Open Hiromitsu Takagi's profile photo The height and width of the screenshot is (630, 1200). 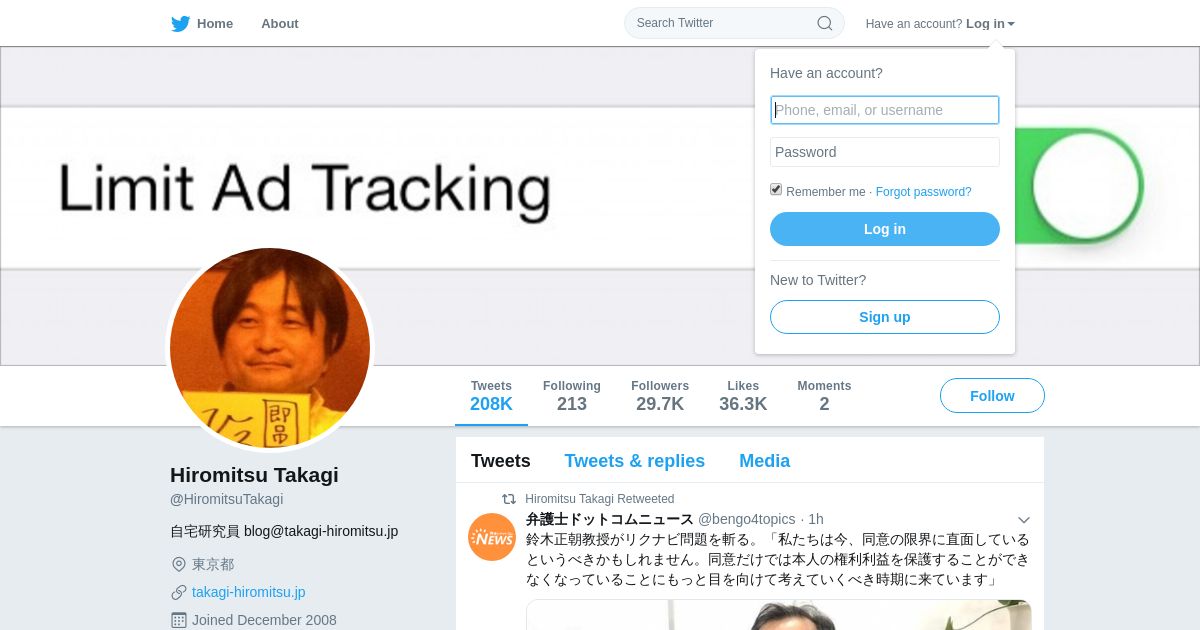(x=270, y=348)
